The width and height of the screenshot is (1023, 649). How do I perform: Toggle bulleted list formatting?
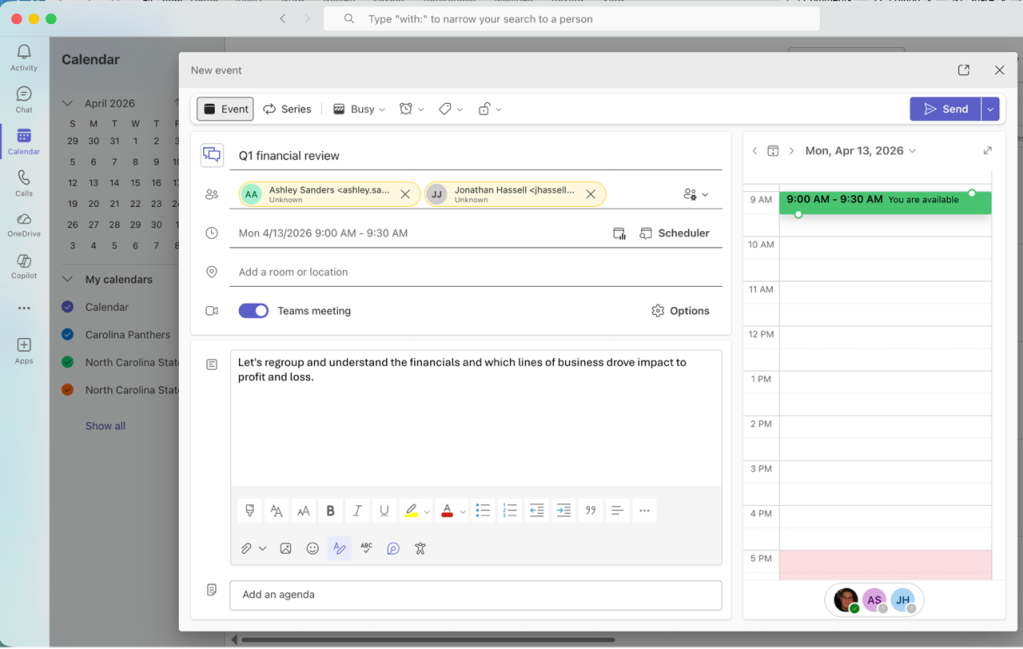[483, 510]
